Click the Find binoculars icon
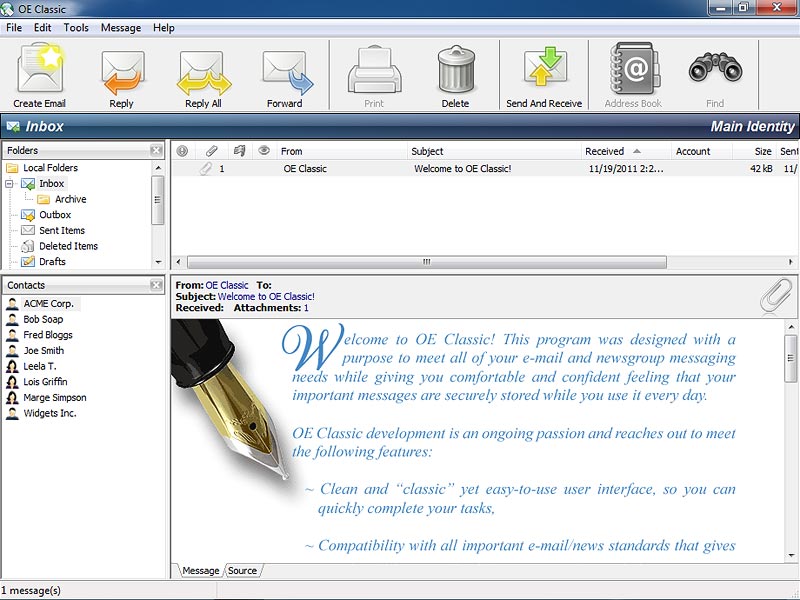This screenshot has height=600, width=800. coord(715,68)
